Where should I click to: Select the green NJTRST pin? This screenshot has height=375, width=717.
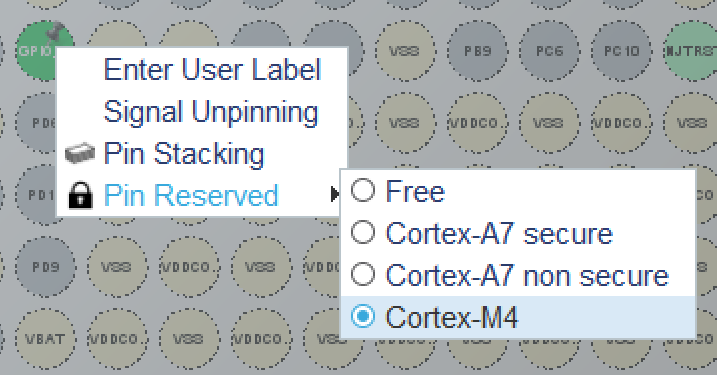coord(690,51)
